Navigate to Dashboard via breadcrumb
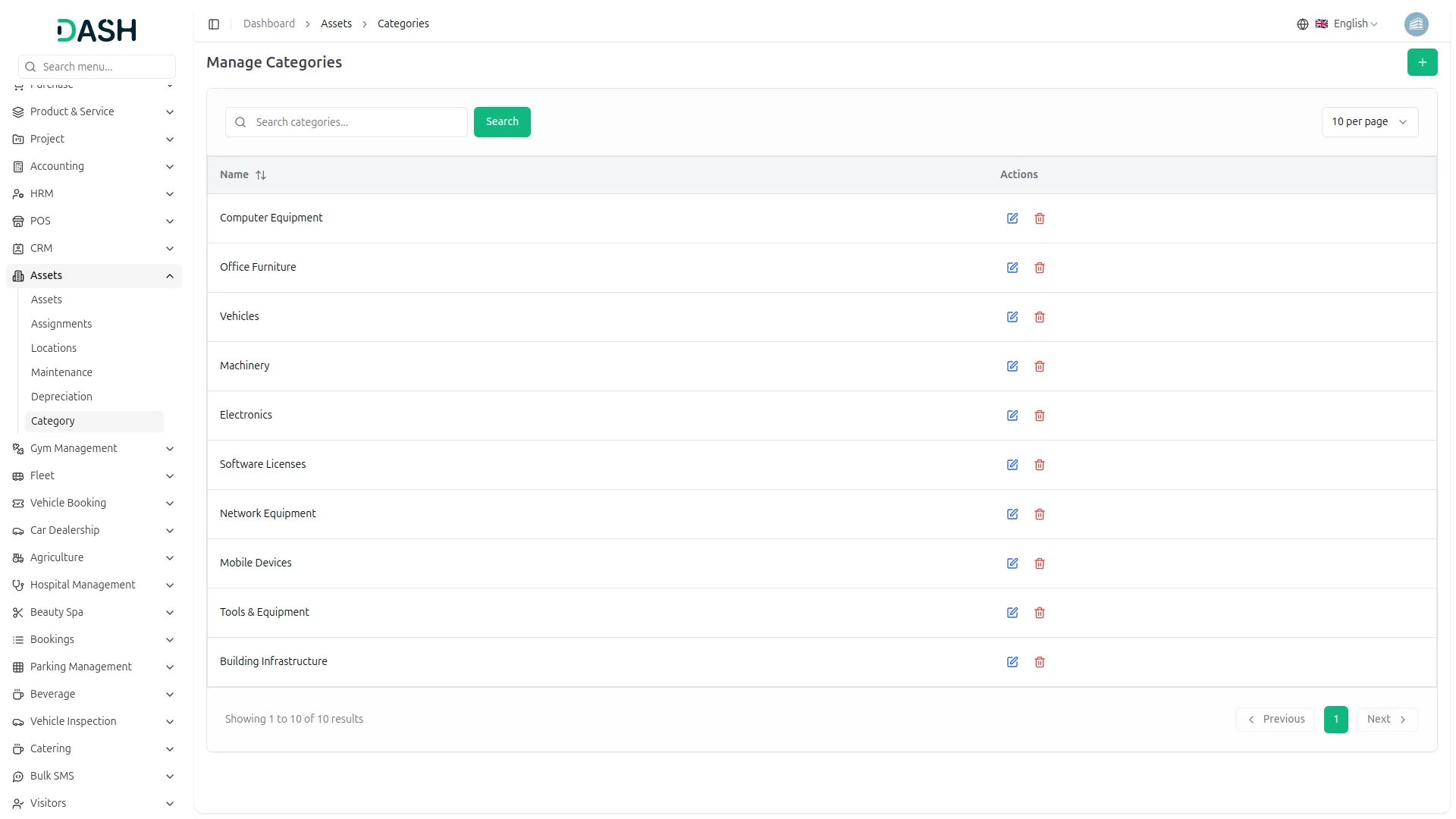This screenshot has width=1456, height=819. (x=269, y=24)
